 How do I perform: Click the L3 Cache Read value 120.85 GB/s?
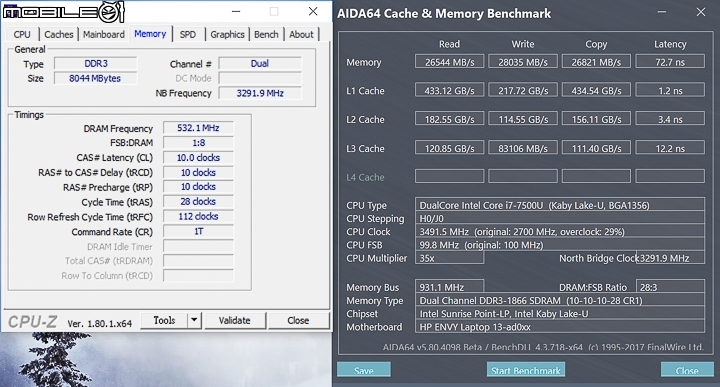click(449, 148)
